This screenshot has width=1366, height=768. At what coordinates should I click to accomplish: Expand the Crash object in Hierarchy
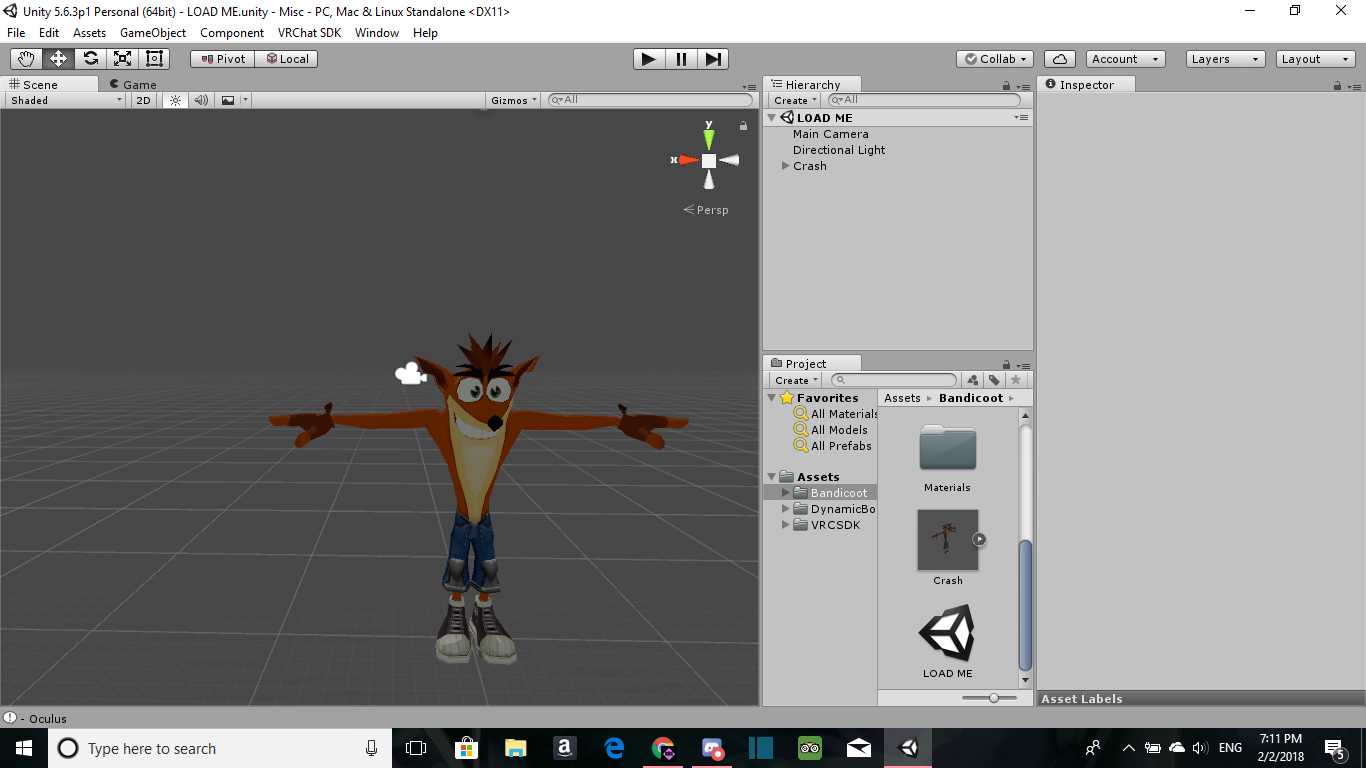pyautogui.click(x=786, y=166)
